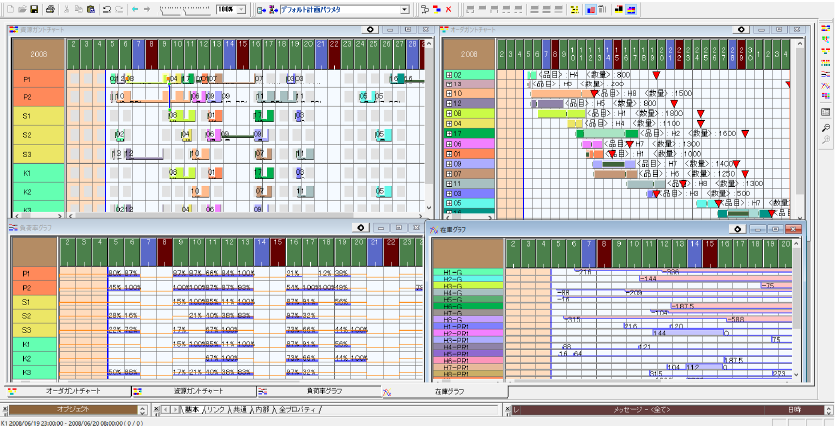This screenshot has height=427, width=835.
Task: Select the 基本 property tab
Action: (192, 410)
